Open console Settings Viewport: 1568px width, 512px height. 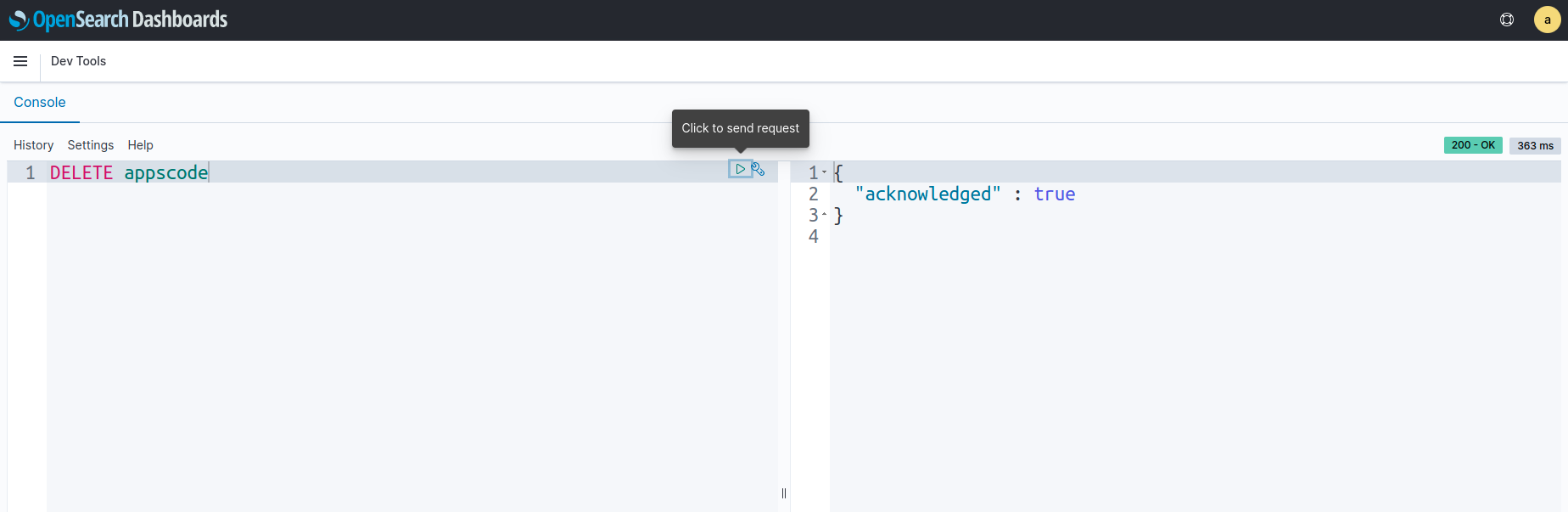pos(90,145)
